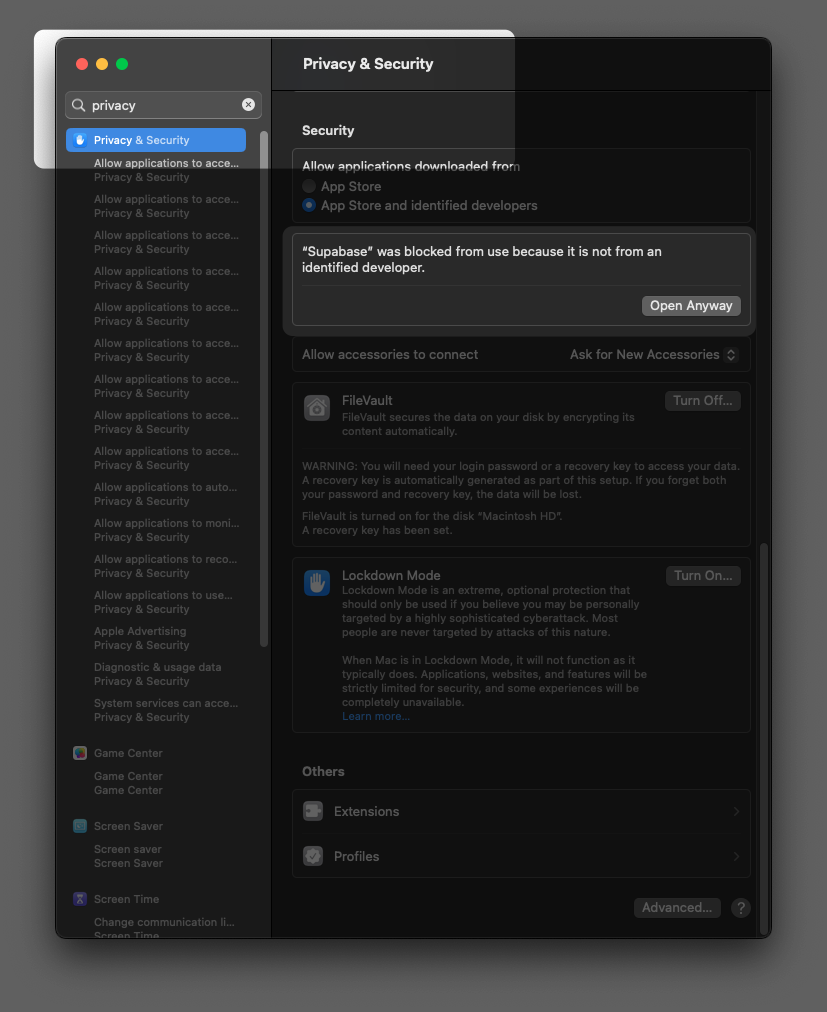Open the Advanced… settings button
This screenshot has height=1012, width=827.
[x=677, y=908]
